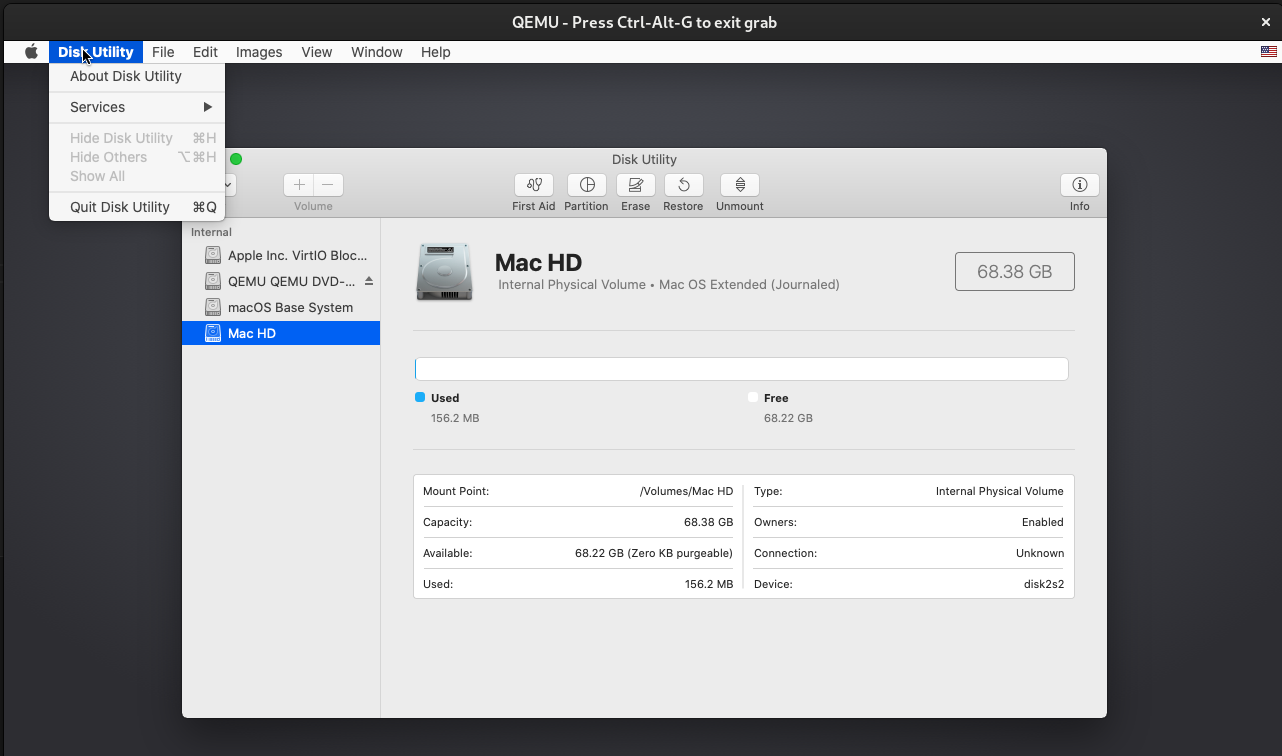Close the QEMU window
Image resolution: width=1282 pixels, height=756 pixels.
click(1266, 22)
